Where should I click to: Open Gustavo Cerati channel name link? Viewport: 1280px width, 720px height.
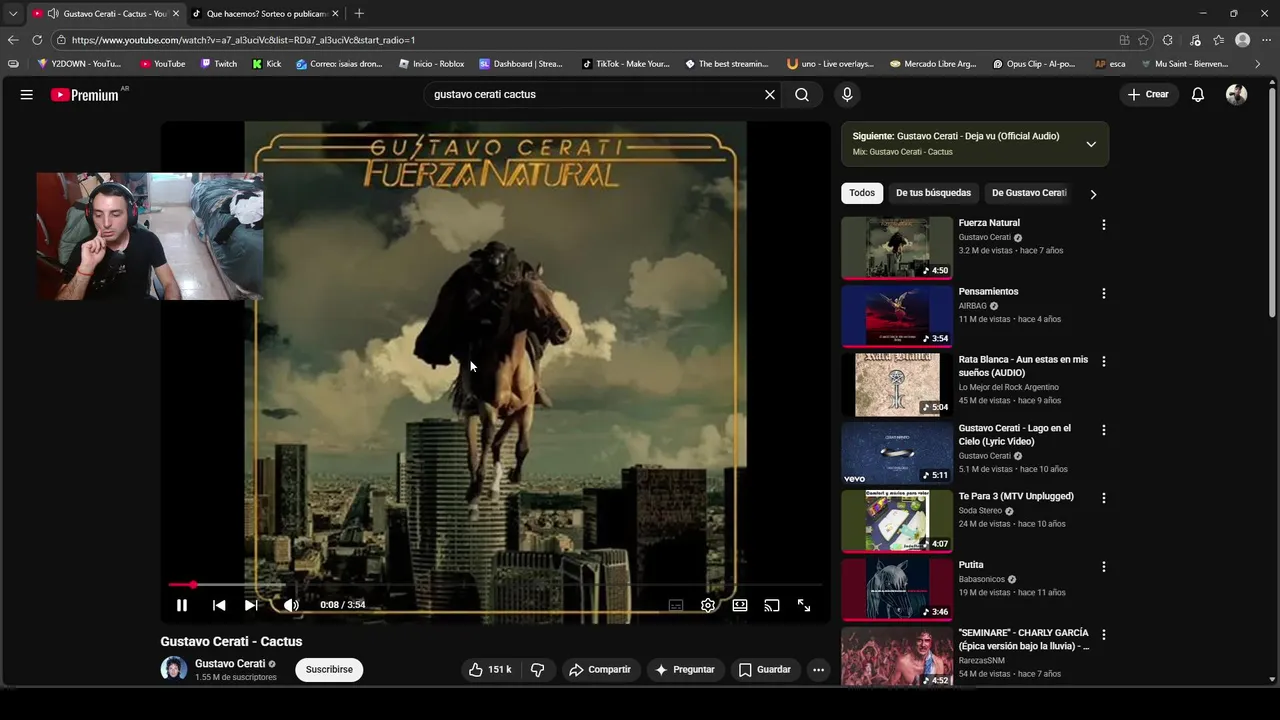(230, 664)
